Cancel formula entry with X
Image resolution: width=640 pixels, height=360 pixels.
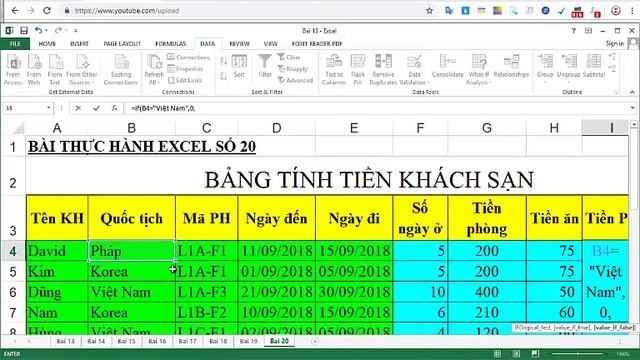[x=78, y=108]
